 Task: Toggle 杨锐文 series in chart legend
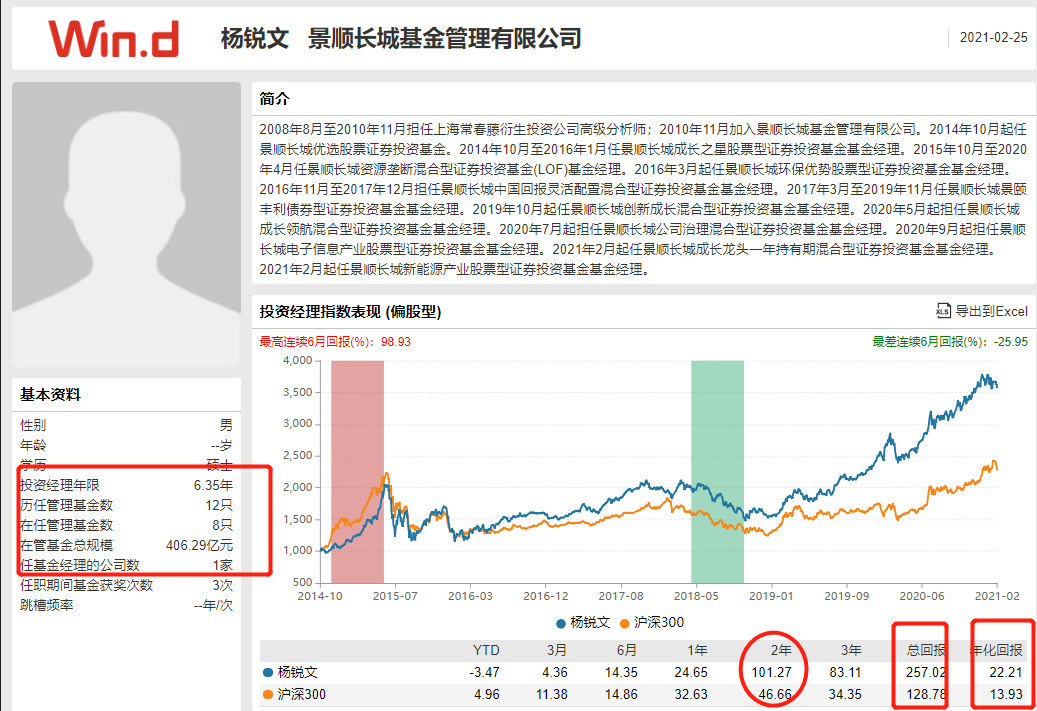click(583, 622)
